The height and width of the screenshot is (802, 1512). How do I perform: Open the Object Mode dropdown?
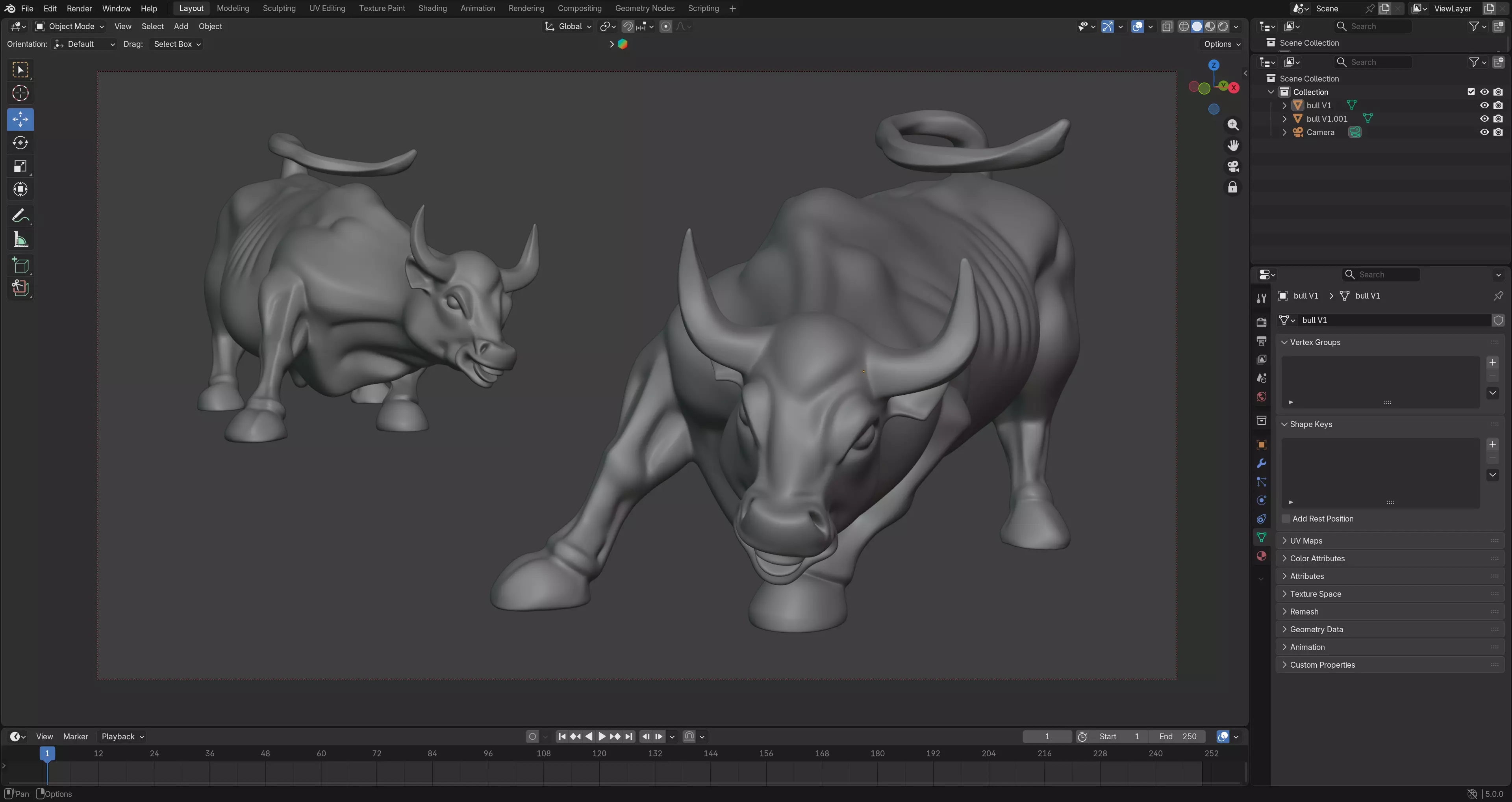(70, 26)
